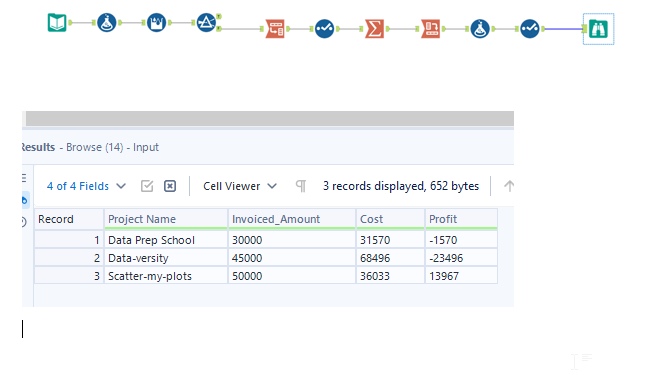
Task: Click the Invoiced_Amount column header
Action: [x=292, y=219]
